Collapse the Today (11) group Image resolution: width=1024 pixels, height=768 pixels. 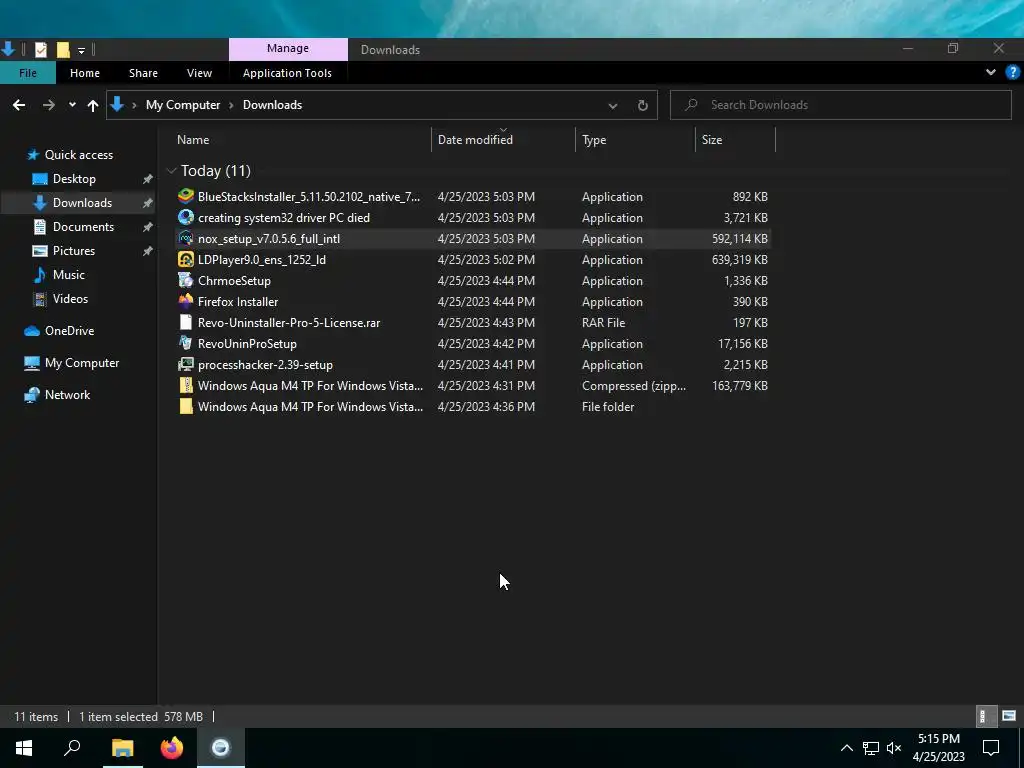pyautogui.click(x=172, y=170)
